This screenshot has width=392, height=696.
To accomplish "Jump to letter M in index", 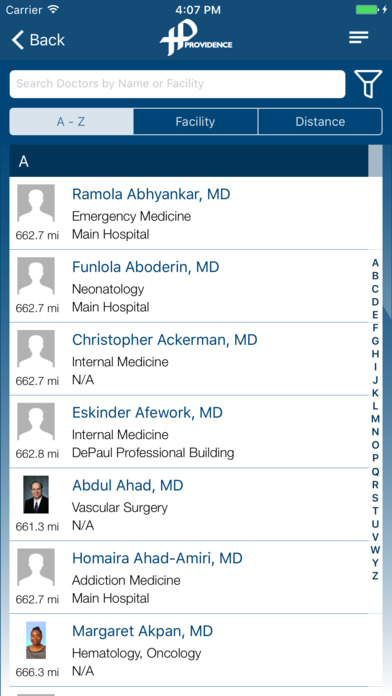I will [x=376, y=419].
